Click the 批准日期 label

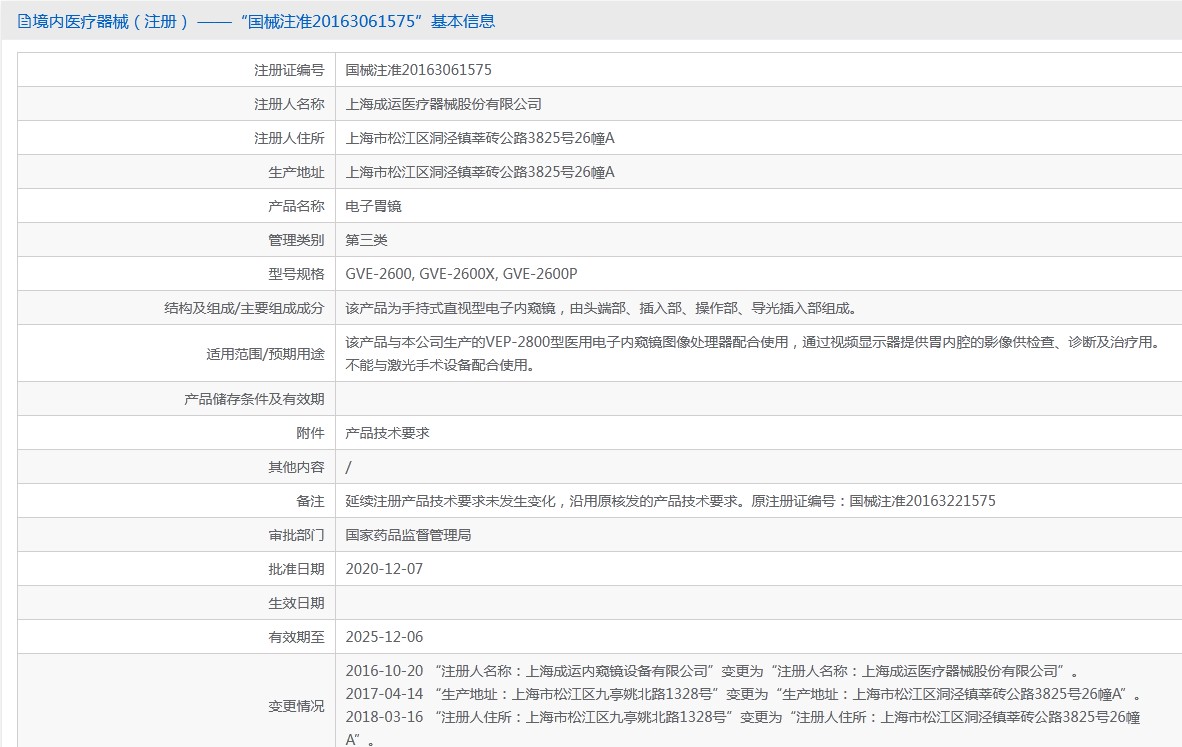(296, 568)
